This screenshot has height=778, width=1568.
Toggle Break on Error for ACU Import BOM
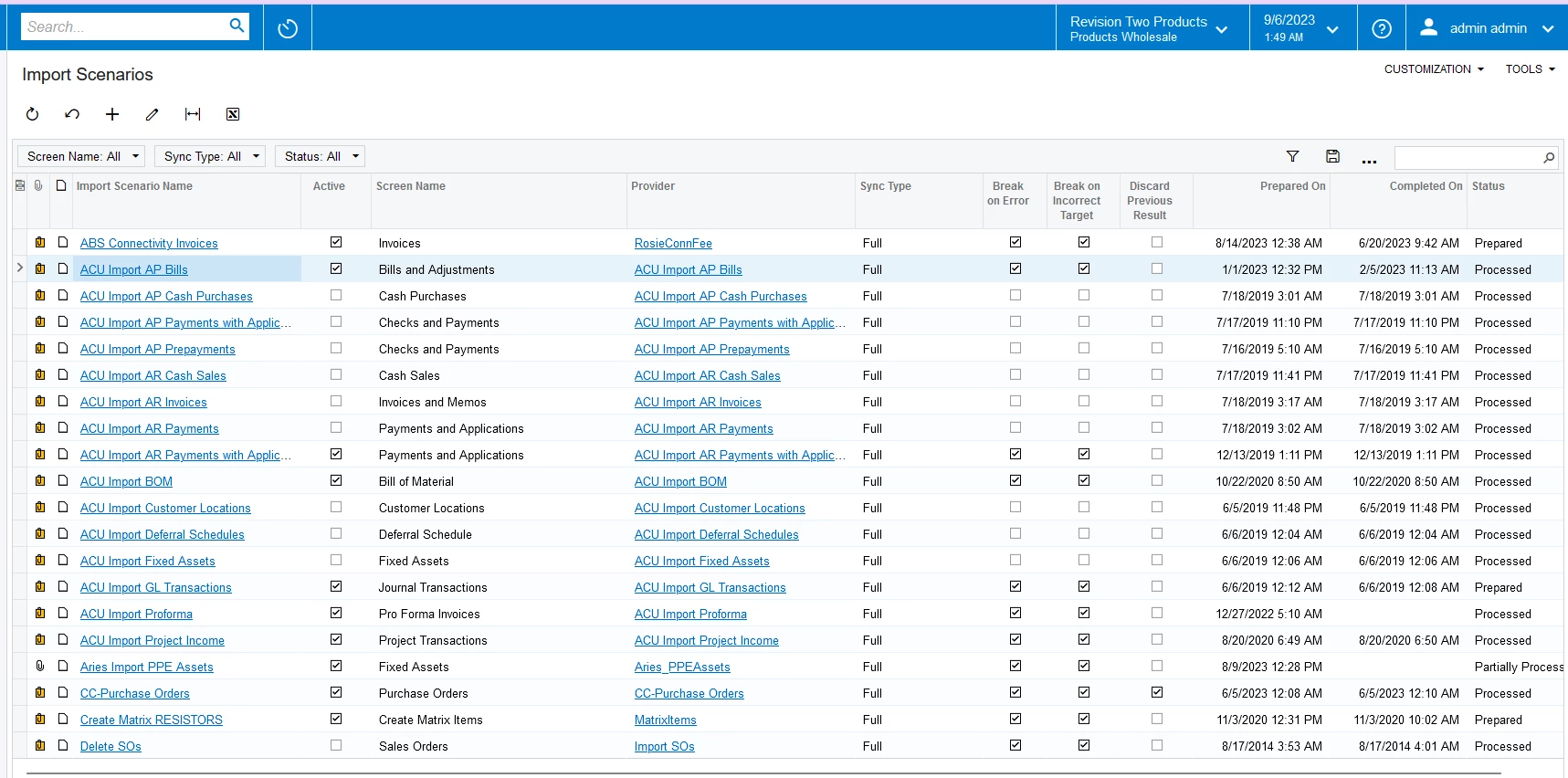point(1016,480)
